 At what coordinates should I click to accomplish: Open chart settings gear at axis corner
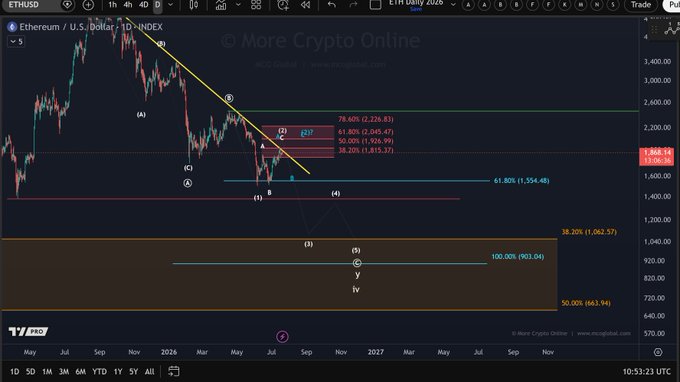(x=658, y=352)
